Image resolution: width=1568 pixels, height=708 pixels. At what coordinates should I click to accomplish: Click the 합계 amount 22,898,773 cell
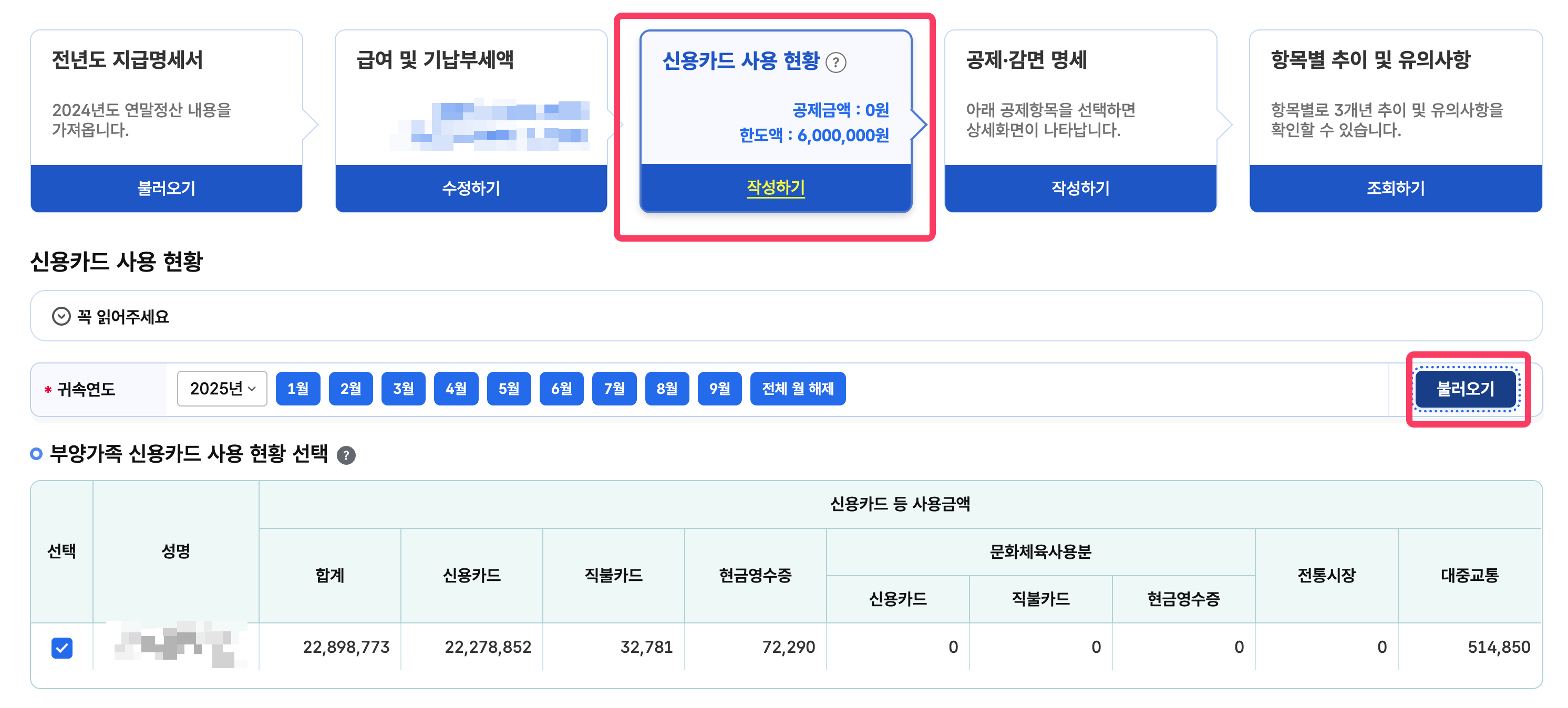coord(346,647)
